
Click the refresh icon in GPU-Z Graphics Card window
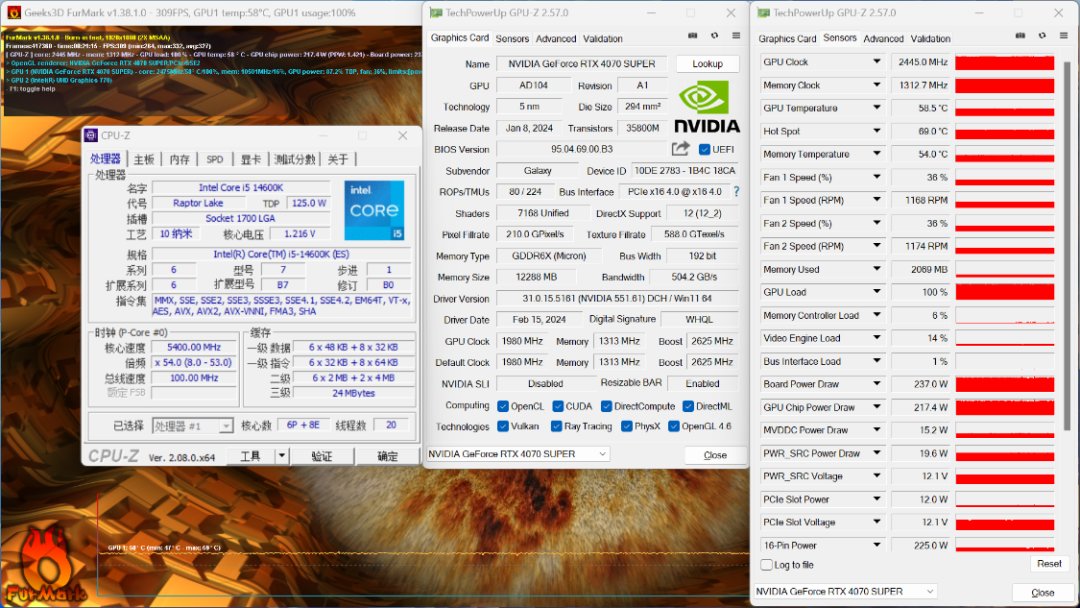714,36
